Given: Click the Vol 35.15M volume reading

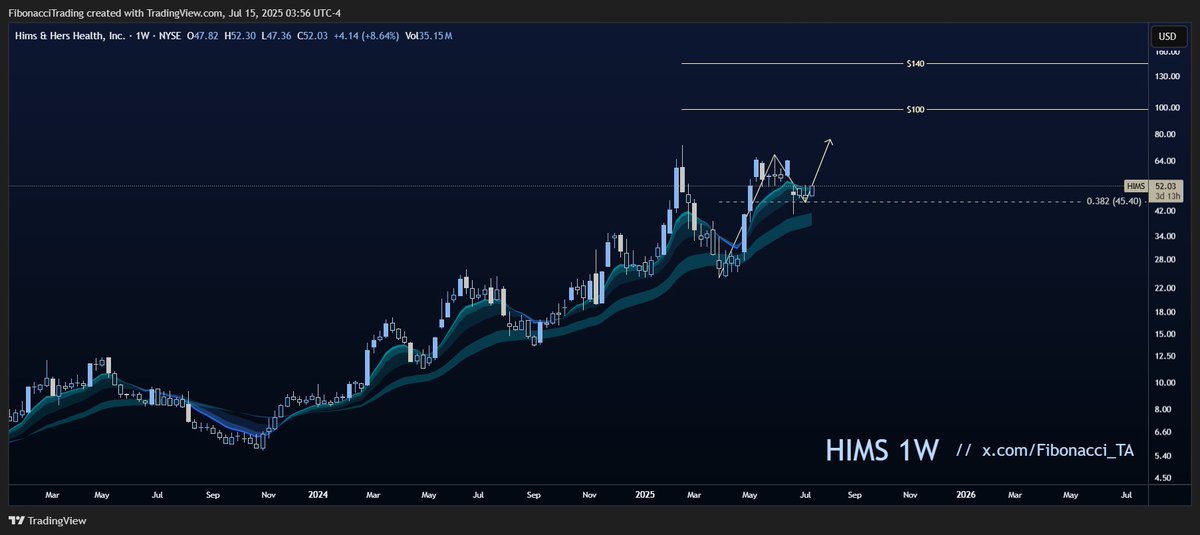Looking at the screenshot, I should point(429,36).
